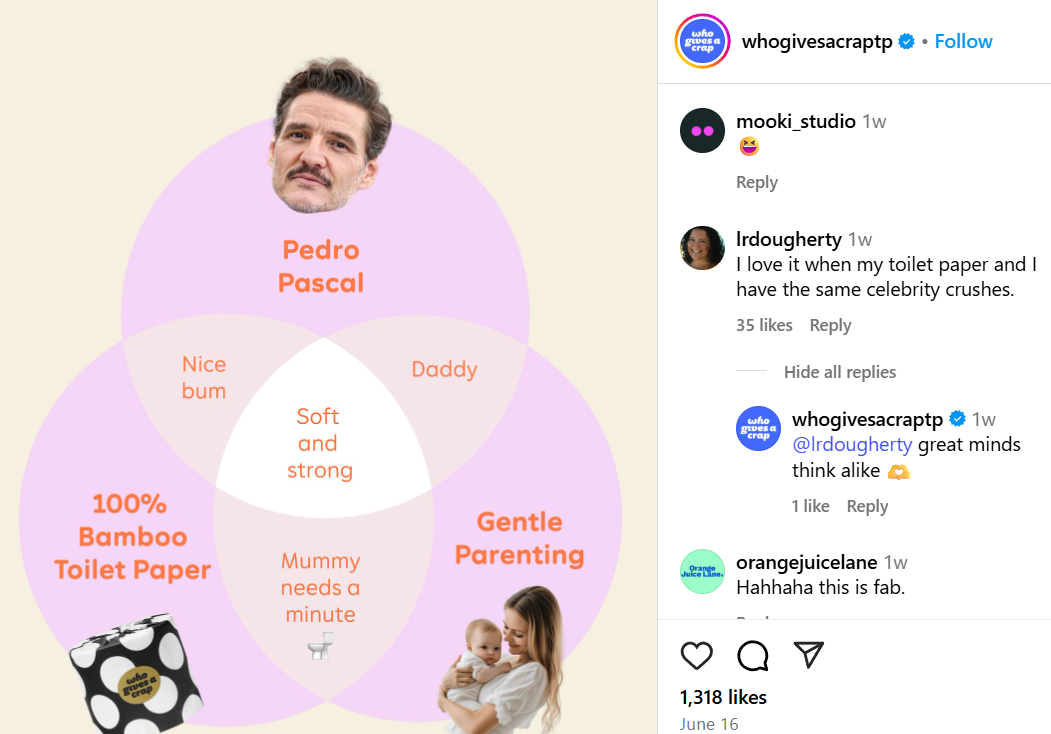
Task: Share the post with the paper plane icon
Action: click(808, 654)
